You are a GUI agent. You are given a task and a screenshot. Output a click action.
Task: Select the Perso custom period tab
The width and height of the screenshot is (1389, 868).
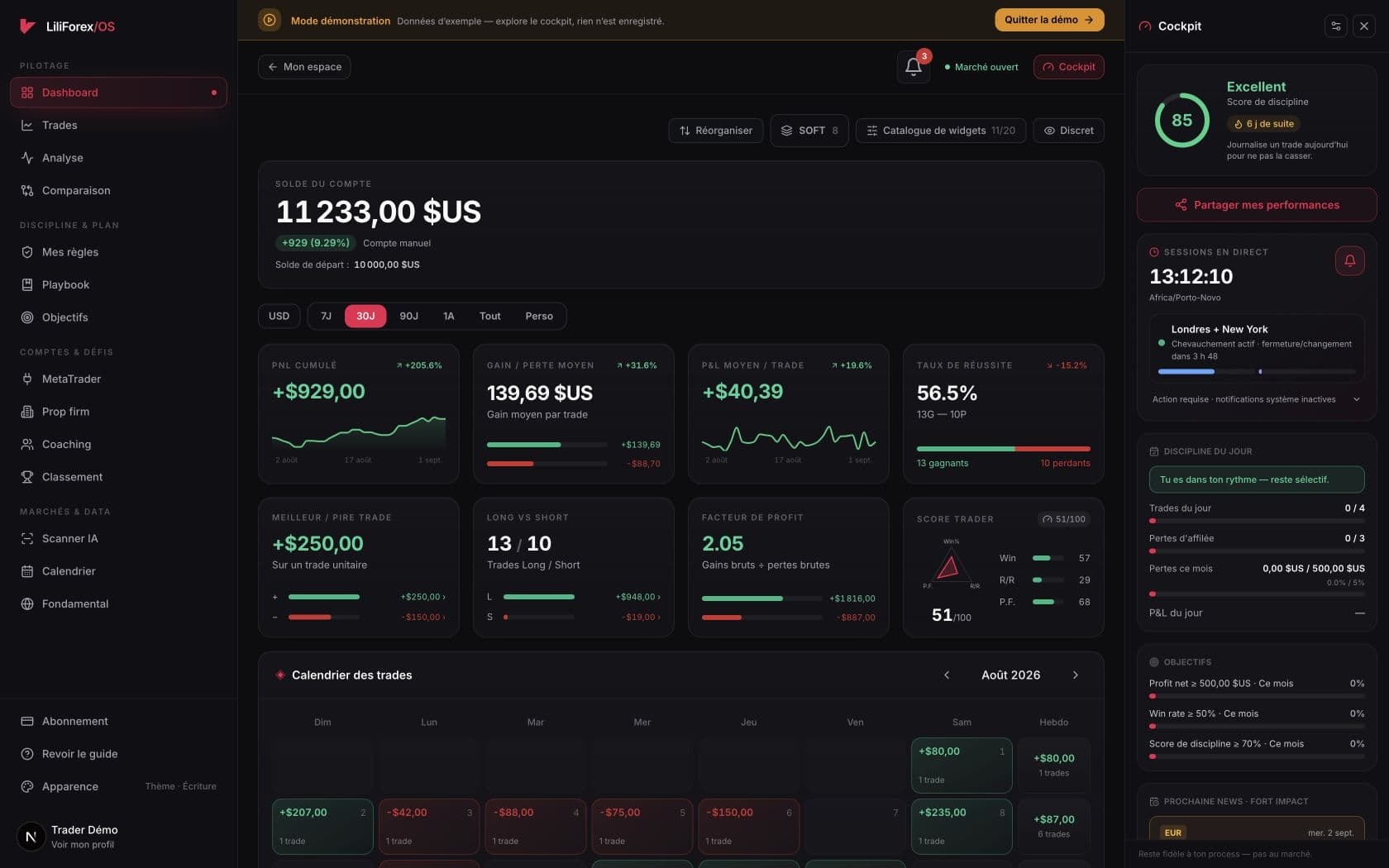(539, 316)
